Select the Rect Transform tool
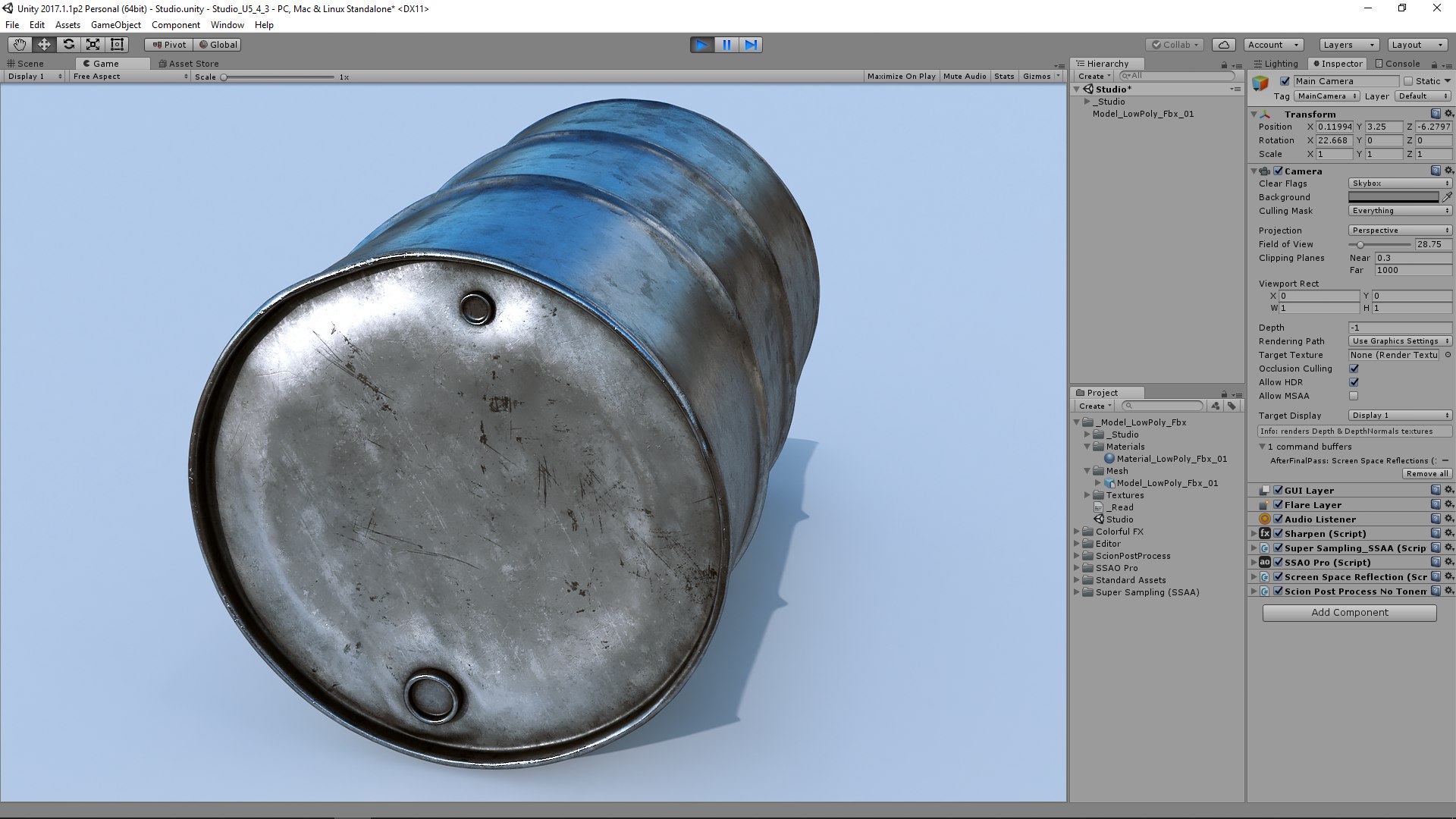The width and height of the screenshot is (1456, 819). click(117, 45)
